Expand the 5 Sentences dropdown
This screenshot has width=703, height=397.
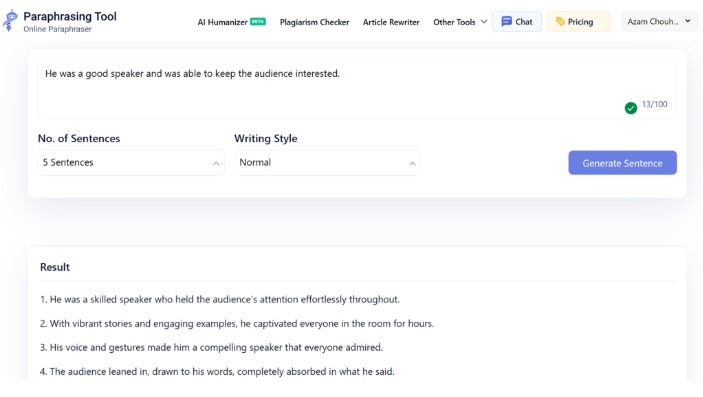click(131, 162)
